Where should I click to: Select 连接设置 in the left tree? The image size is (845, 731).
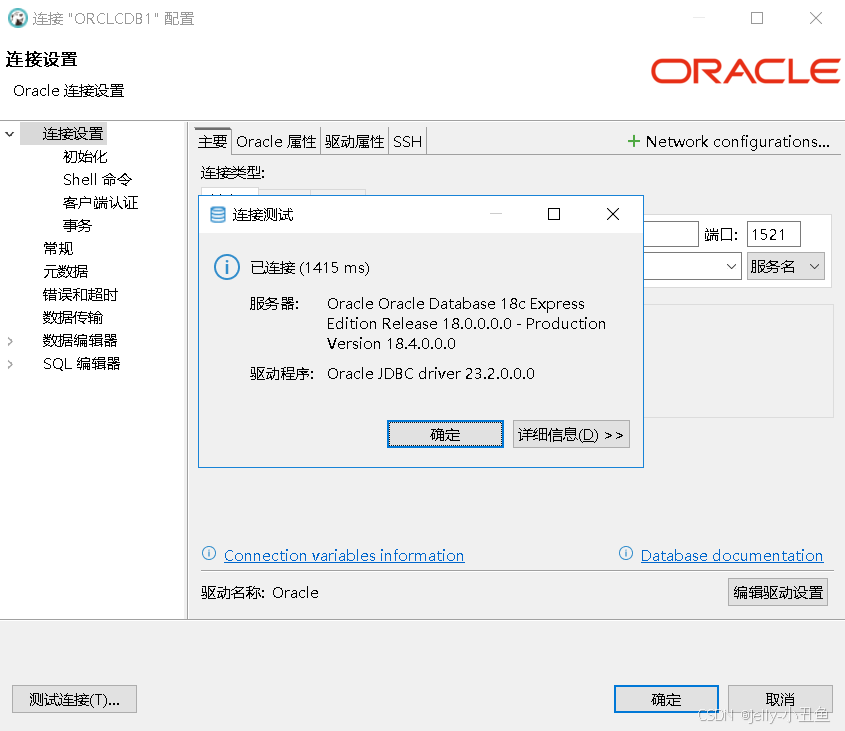pyautogui.click(x=73, y=134)
